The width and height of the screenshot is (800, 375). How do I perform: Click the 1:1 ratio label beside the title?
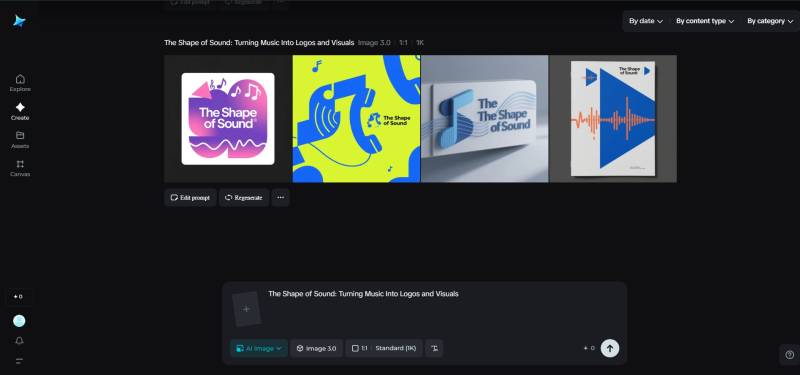tap(403, 43)
